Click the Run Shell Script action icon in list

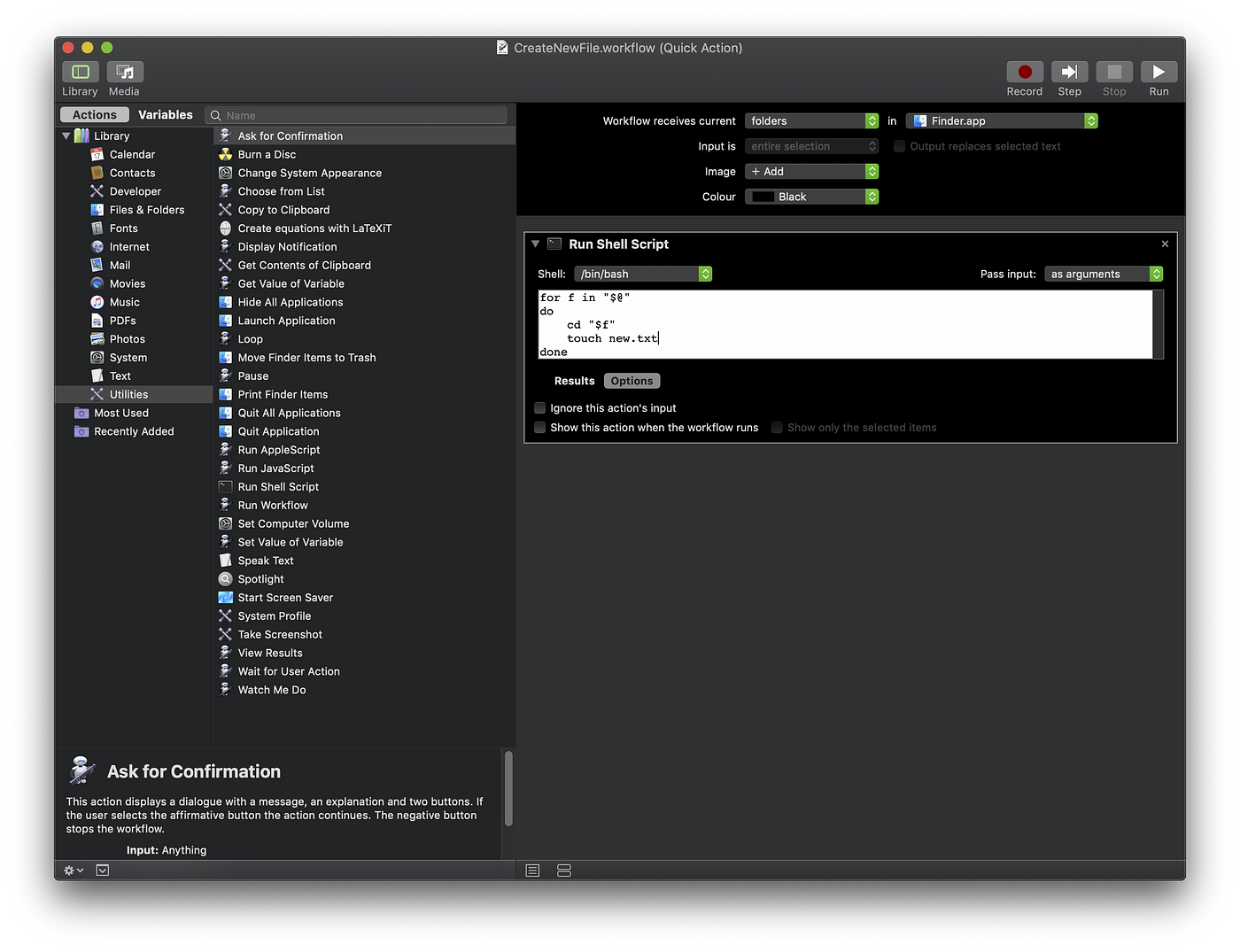click(x=226, y=487)
